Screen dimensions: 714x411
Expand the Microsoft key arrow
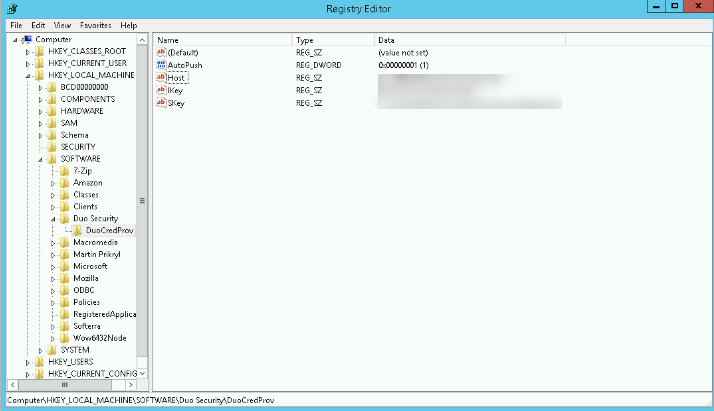tap(53, 266)
